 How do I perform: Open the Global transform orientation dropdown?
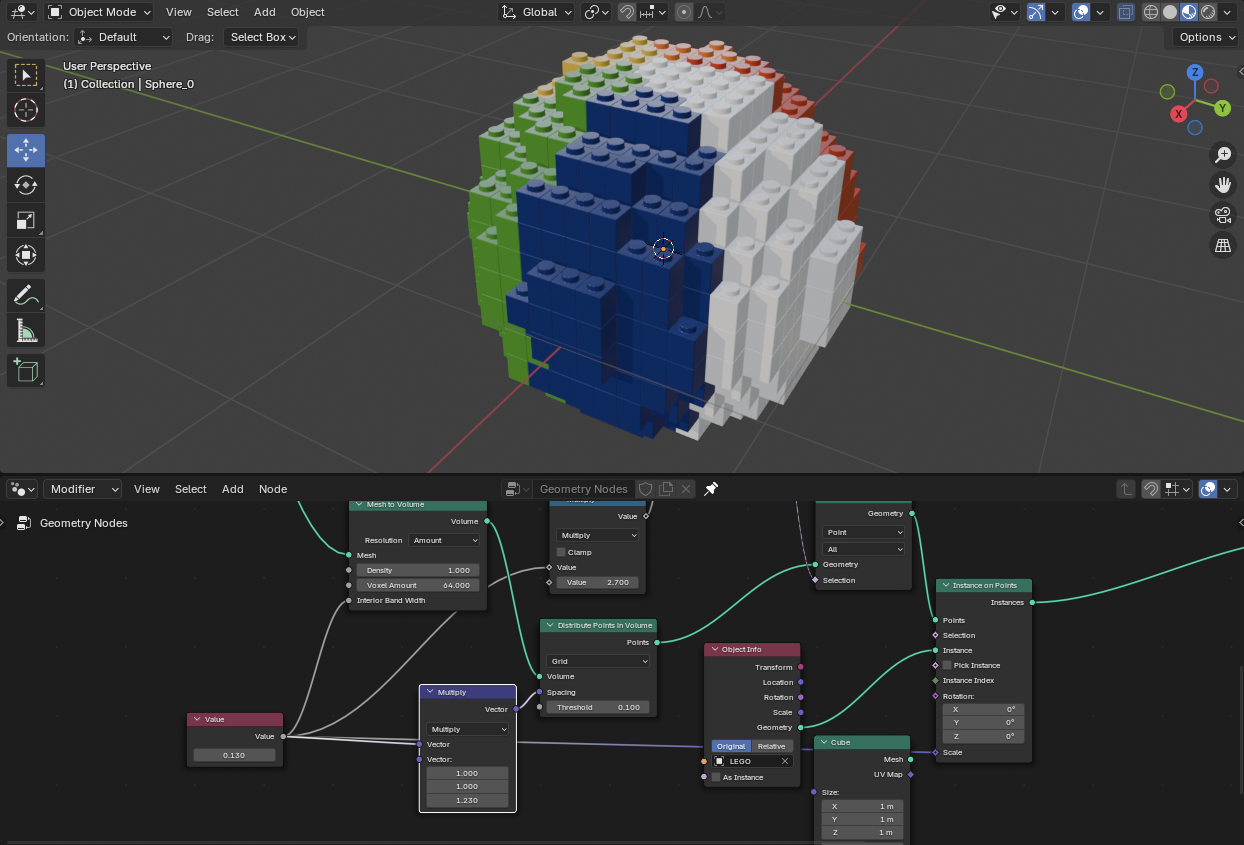tap(537, 12)
